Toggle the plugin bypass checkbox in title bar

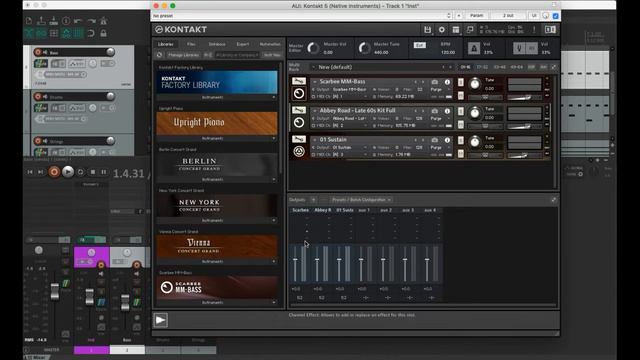pos(556,16)
